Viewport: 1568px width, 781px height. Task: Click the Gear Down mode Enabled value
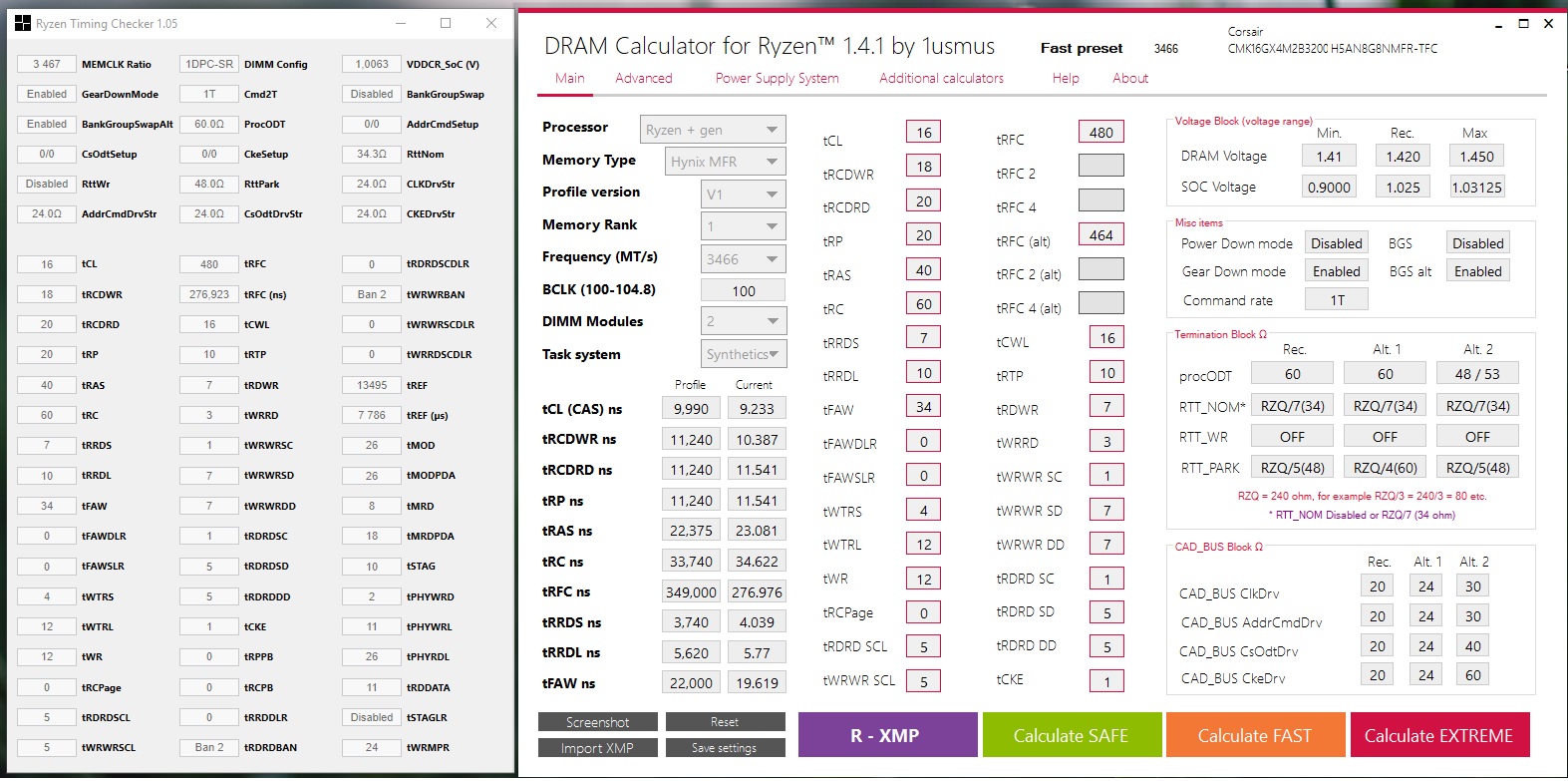(x=1336, y=271)
